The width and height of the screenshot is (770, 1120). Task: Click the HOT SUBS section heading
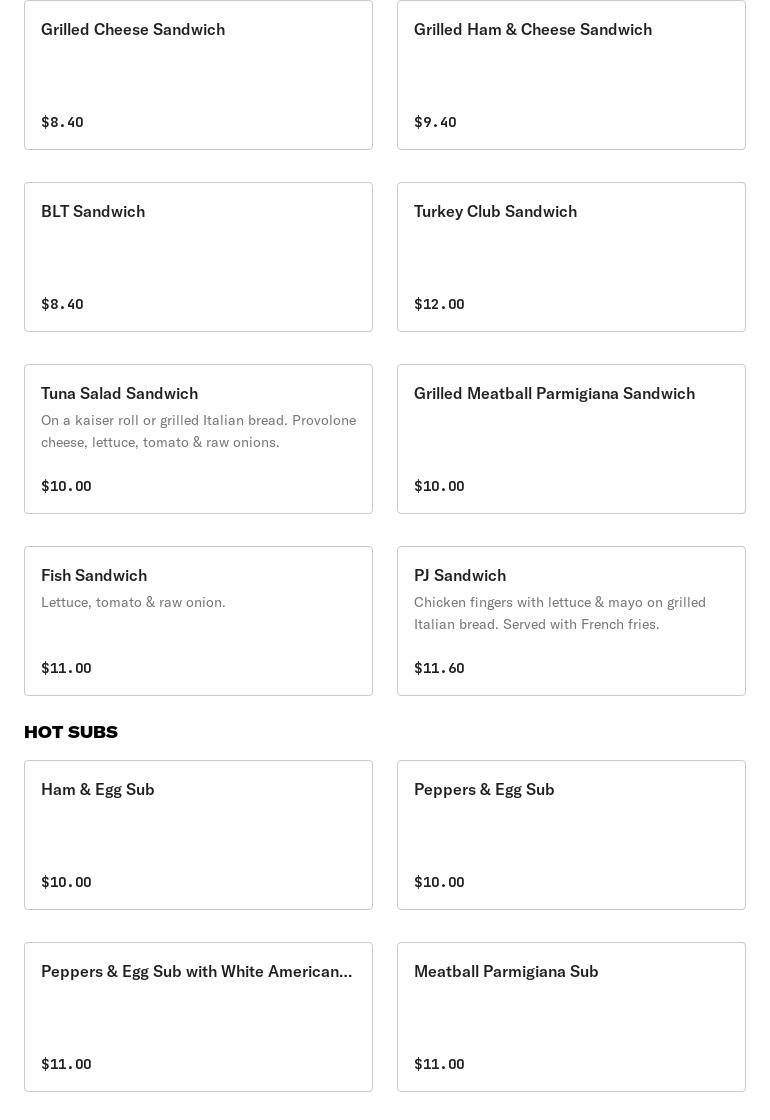pos(71,732)
